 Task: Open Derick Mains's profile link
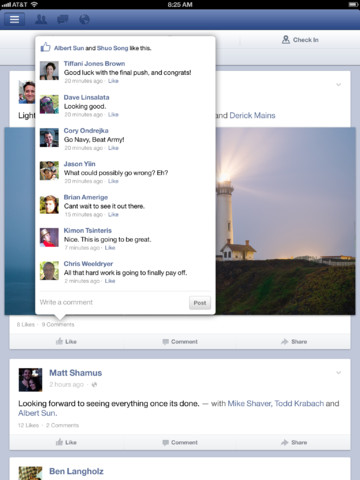252,116
